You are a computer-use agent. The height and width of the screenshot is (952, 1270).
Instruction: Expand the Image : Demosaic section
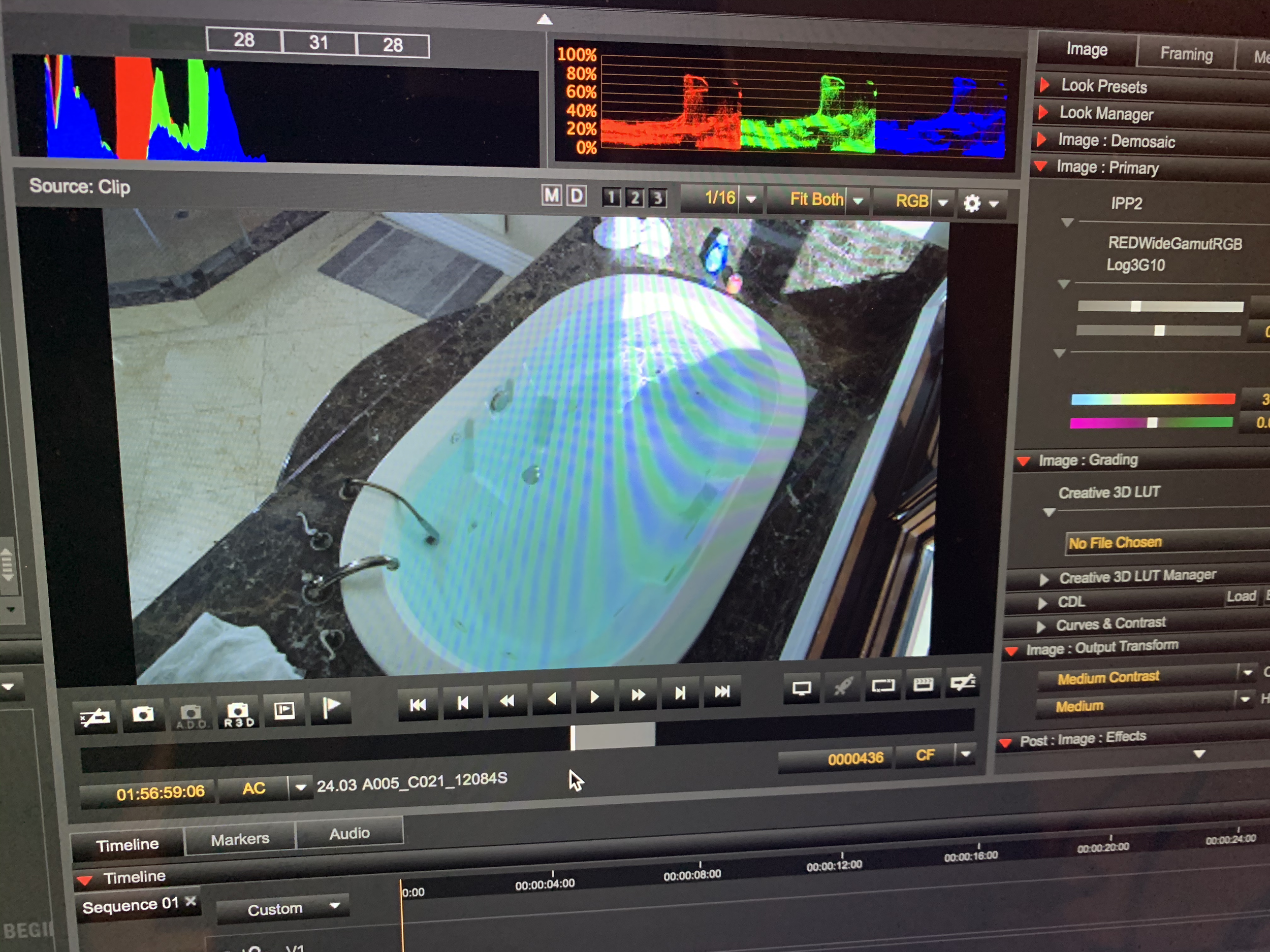1041,140
